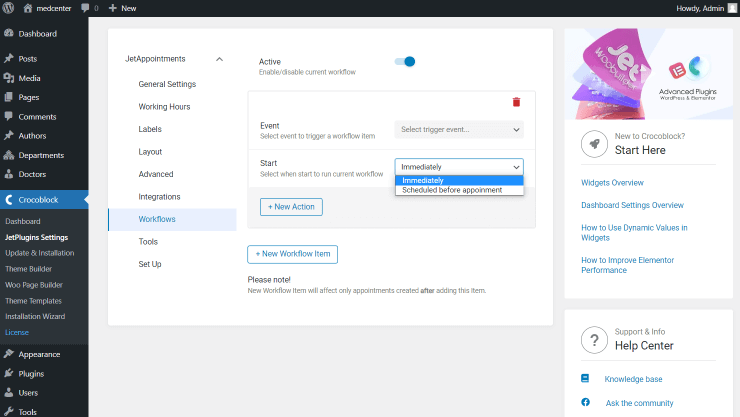Open the Set Up tab
The height and width of the screenshot is (417, 740).
pyautogui.click(x=150, y=264)
